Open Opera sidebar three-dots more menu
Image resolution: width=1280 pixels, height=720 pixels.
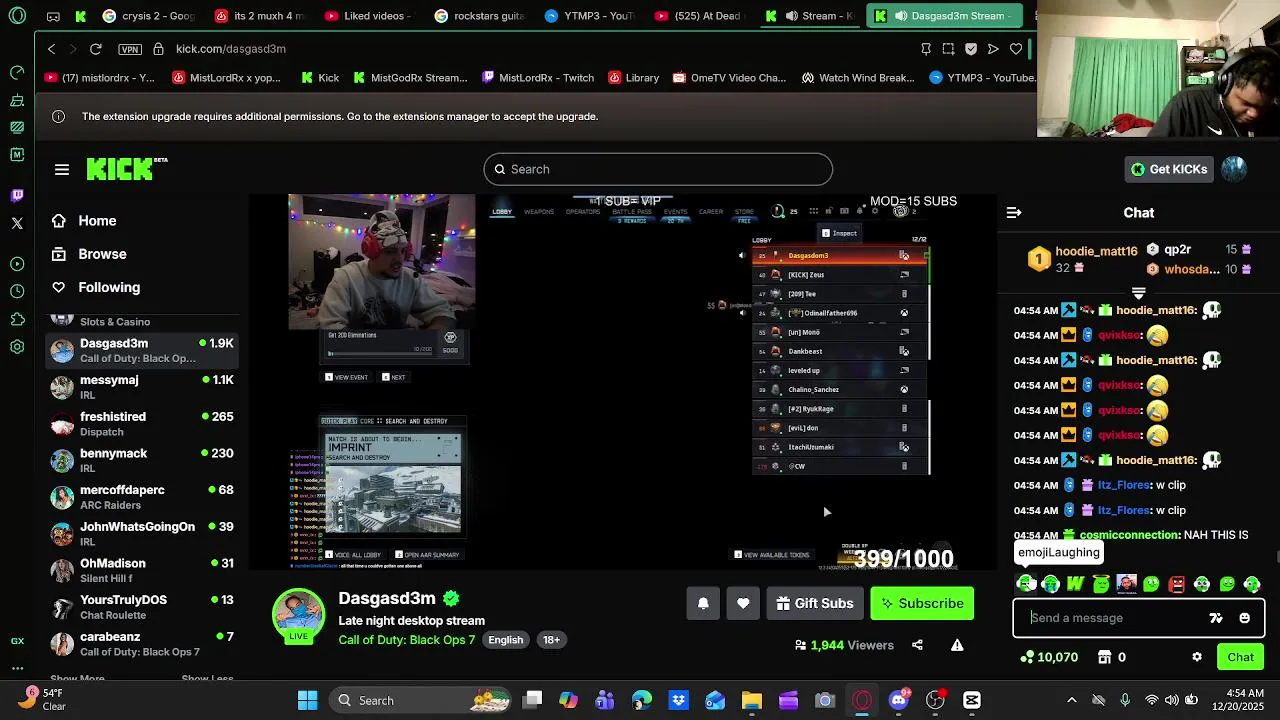tap(17, 668)
